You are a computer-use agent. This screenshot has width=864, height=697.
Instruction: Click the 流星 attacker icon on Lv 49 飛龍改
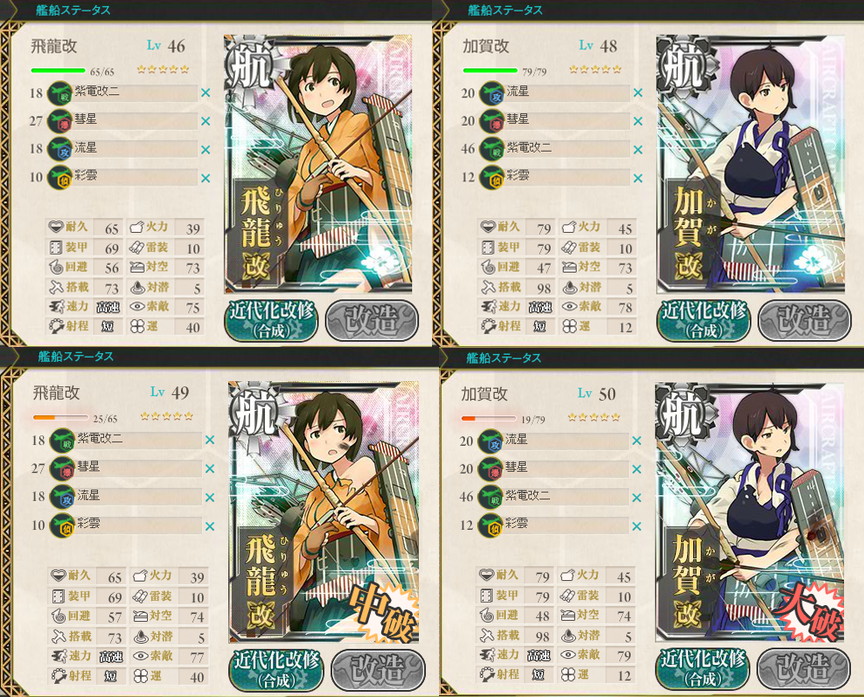click(x=62, y=497)
